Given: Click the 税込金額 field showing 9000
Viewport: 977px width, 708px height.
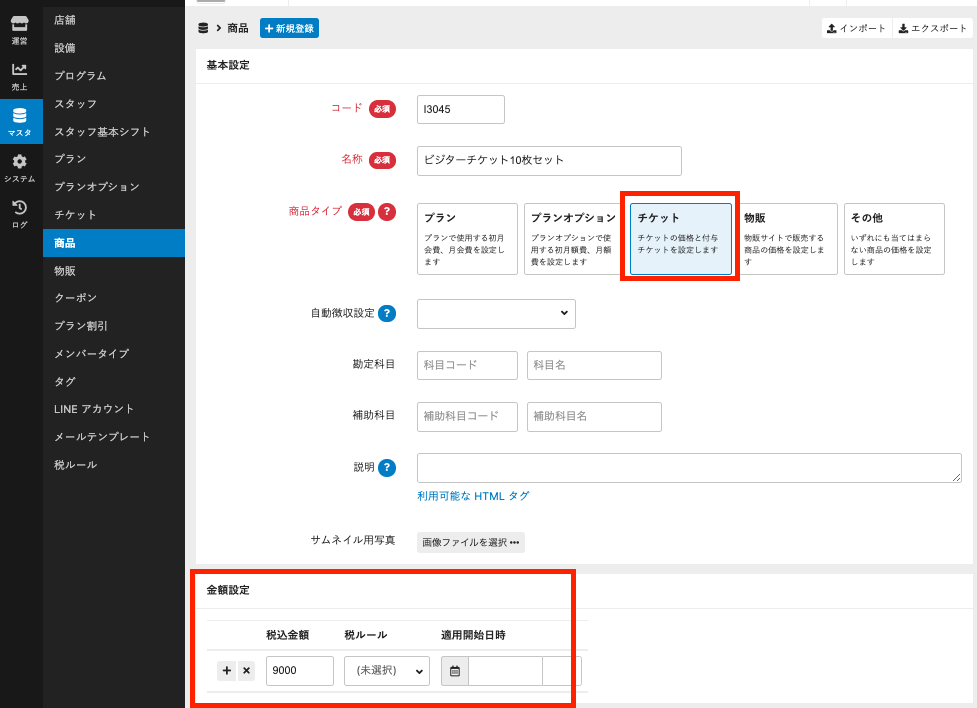Looking at the screenshot, I should [x=299, y=671].
